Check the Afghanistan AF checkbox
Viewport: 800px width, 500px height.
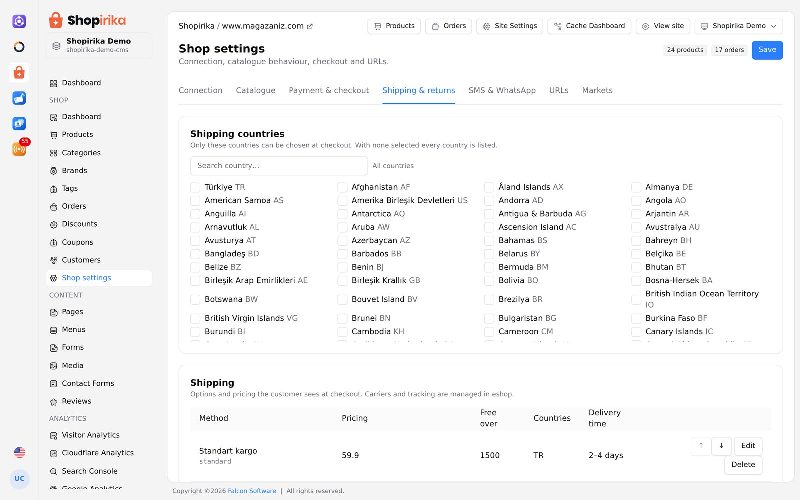point(342,187)
